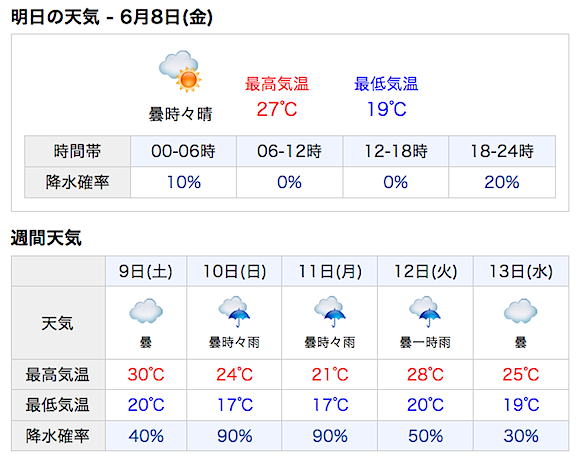Click the 19℃ low temperature for tomorrow
The height and width of the screenshot is (458, 576).
coord(386,109)
